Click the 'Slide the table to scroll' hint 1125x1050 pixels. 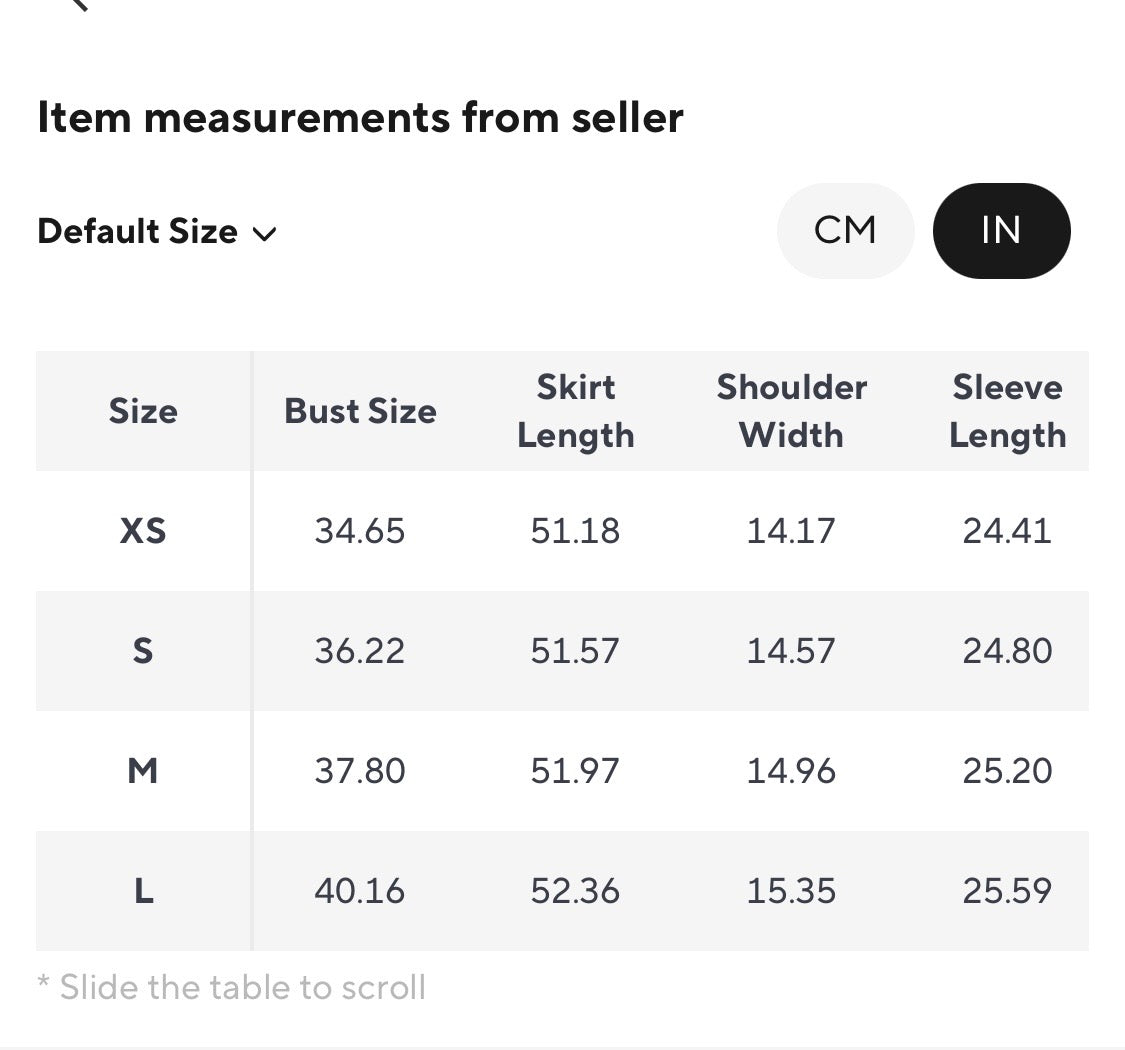tap(231, 988)
